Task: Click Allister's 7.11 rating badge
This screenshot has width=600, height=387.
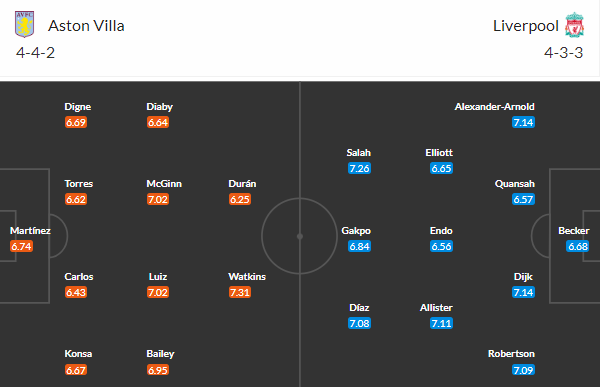Action: coord(442,323)
